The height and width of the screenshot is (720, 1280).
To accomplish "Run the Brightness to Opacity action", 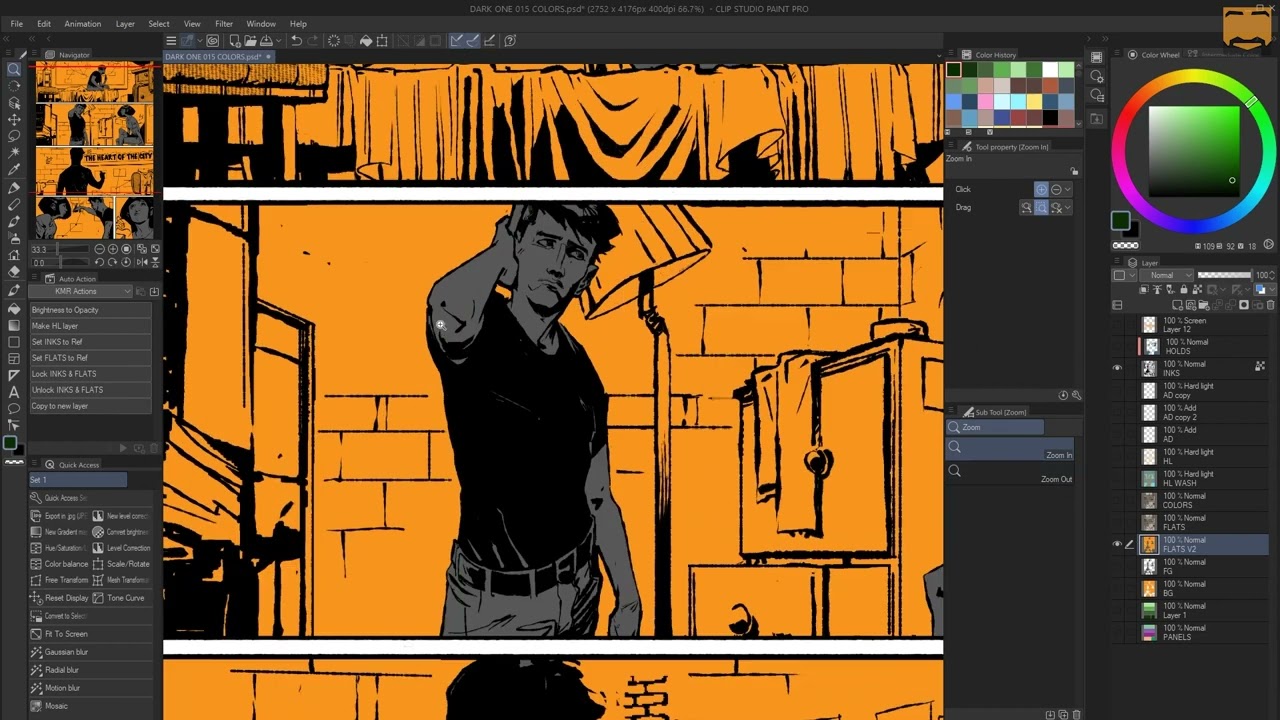I will (91, 310).
